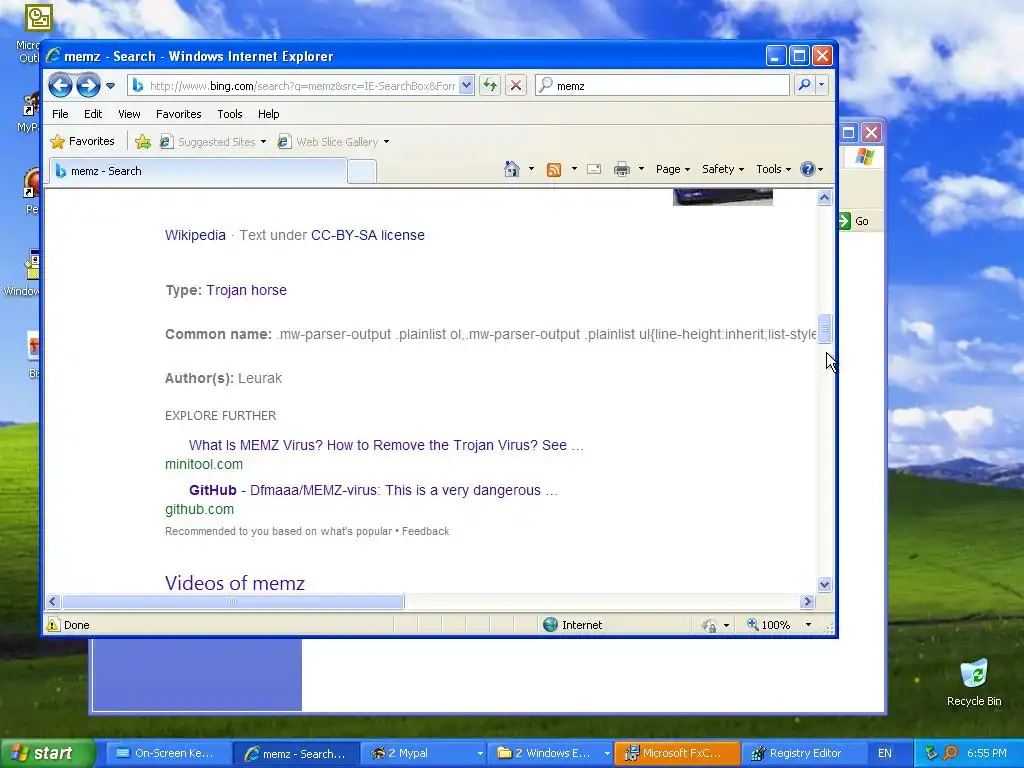This screenshot has width=1024, height=768.
Task: Click the vertical scrollbar up arrow
Action: coord(824,197)
